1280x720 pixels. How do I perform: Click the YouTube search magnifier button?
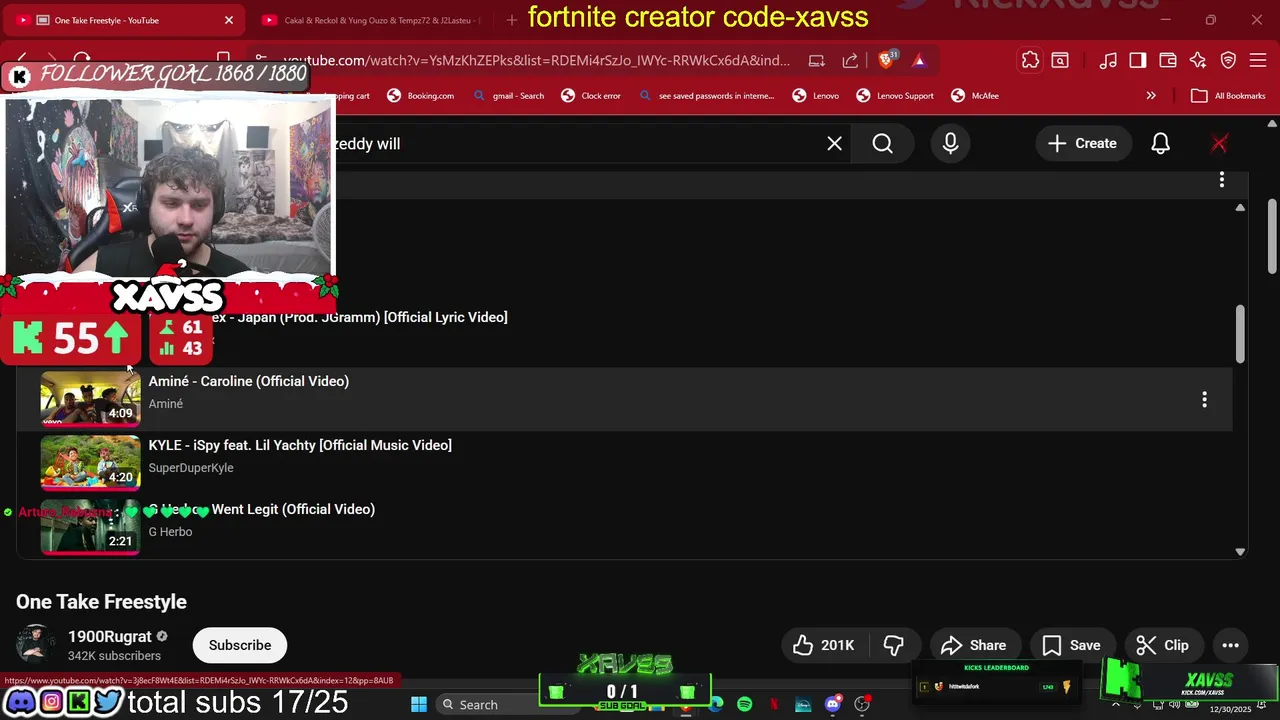[x=882, y=144]
